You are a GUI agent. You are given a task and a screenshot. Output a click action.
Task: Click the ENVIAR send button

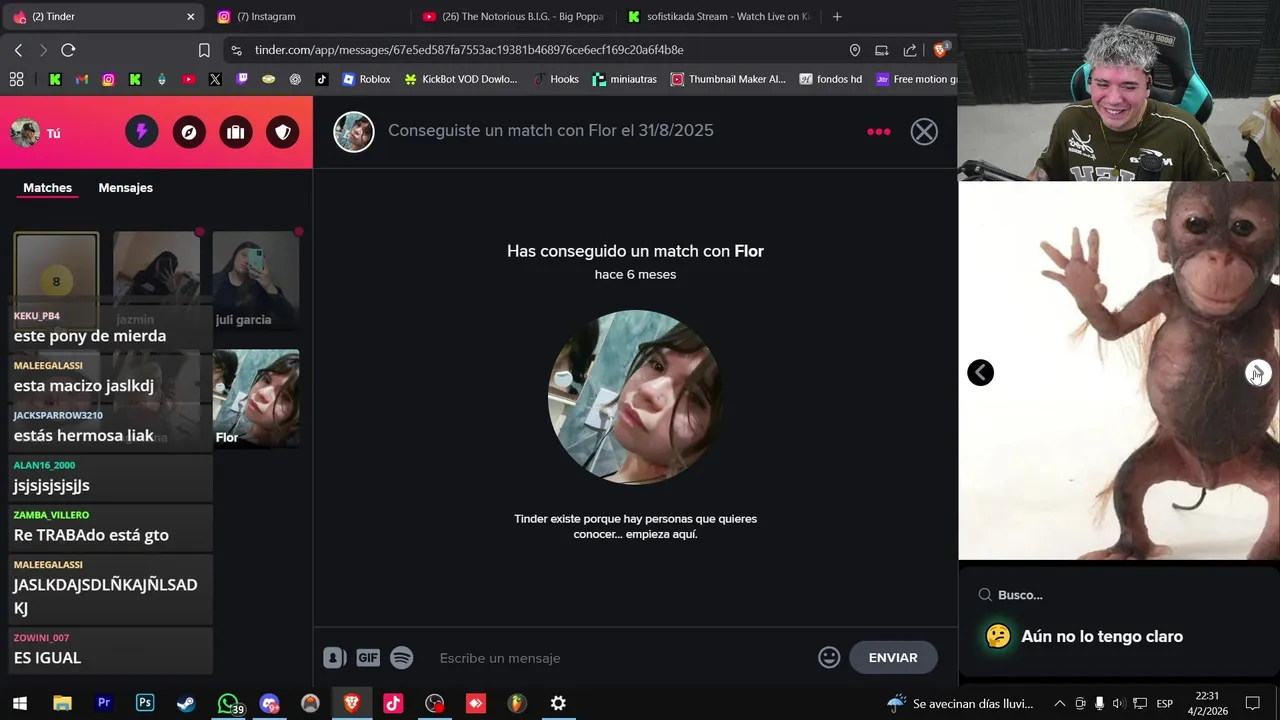click(x=893, y=657)
